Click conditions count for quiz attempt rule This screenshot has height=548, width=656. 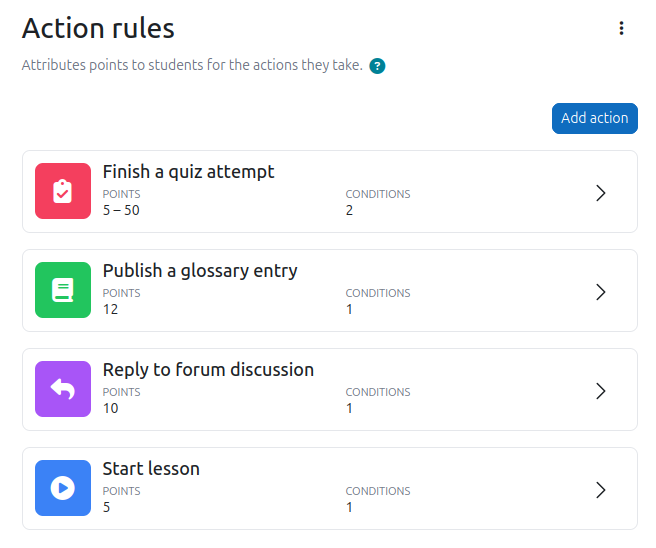[x=349, y=210]
